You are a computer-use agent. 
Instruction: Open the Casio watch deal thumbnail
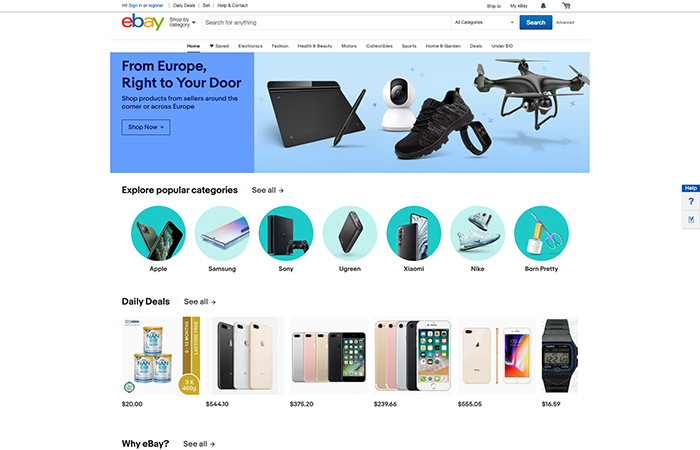[x=560, y=355]
